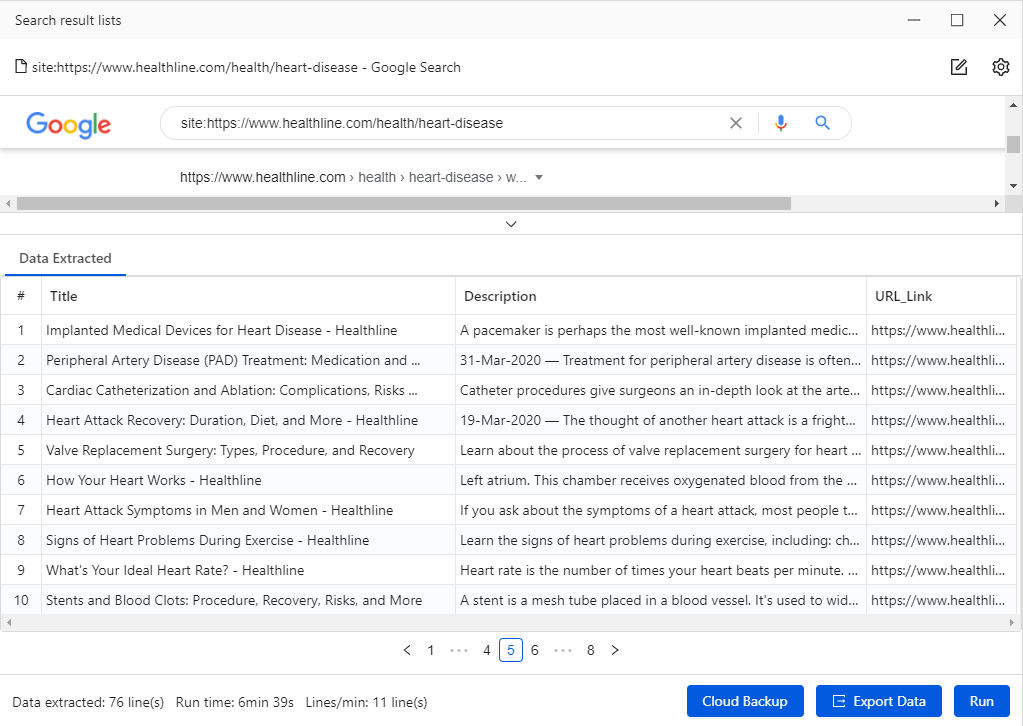Click the ellipsis after page 1
The image size is (1023, 726).
click(459, 650)
